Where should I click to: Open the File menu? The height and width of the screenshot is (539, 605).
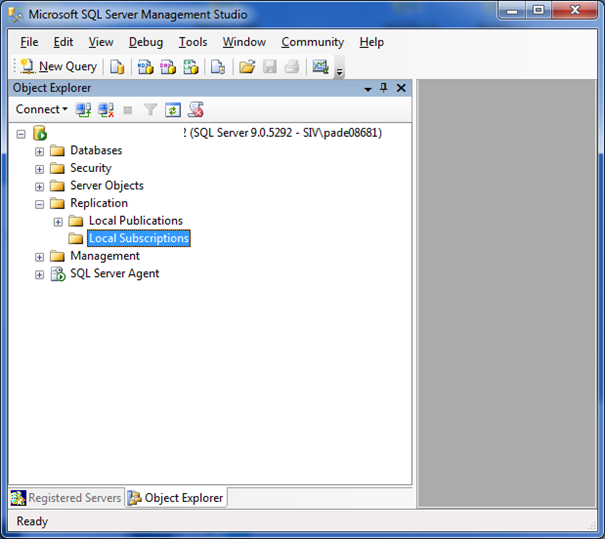[29, 42]
